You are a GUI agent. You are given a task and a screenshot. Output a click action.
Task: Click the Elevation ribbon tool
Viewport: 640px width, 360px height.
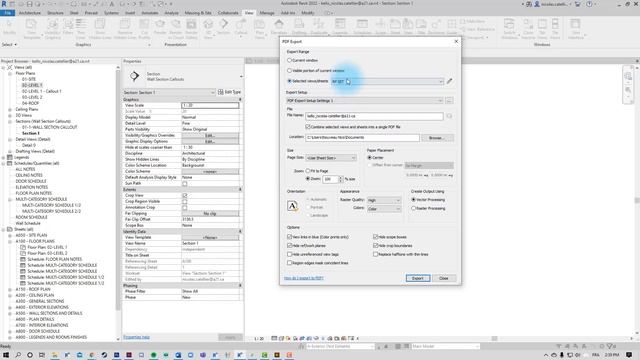[279, 27]
